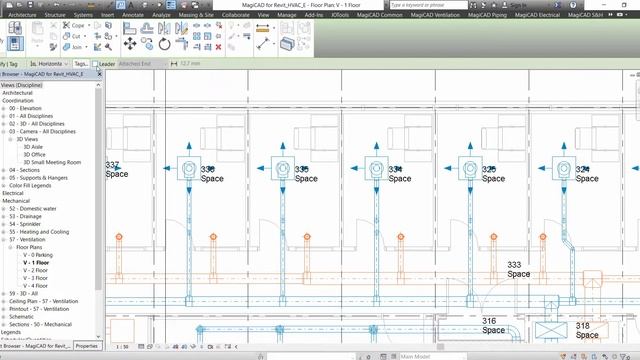Select the Mirror - Draw Axis tool
640x360 pixels.
[x=181, y=28]
